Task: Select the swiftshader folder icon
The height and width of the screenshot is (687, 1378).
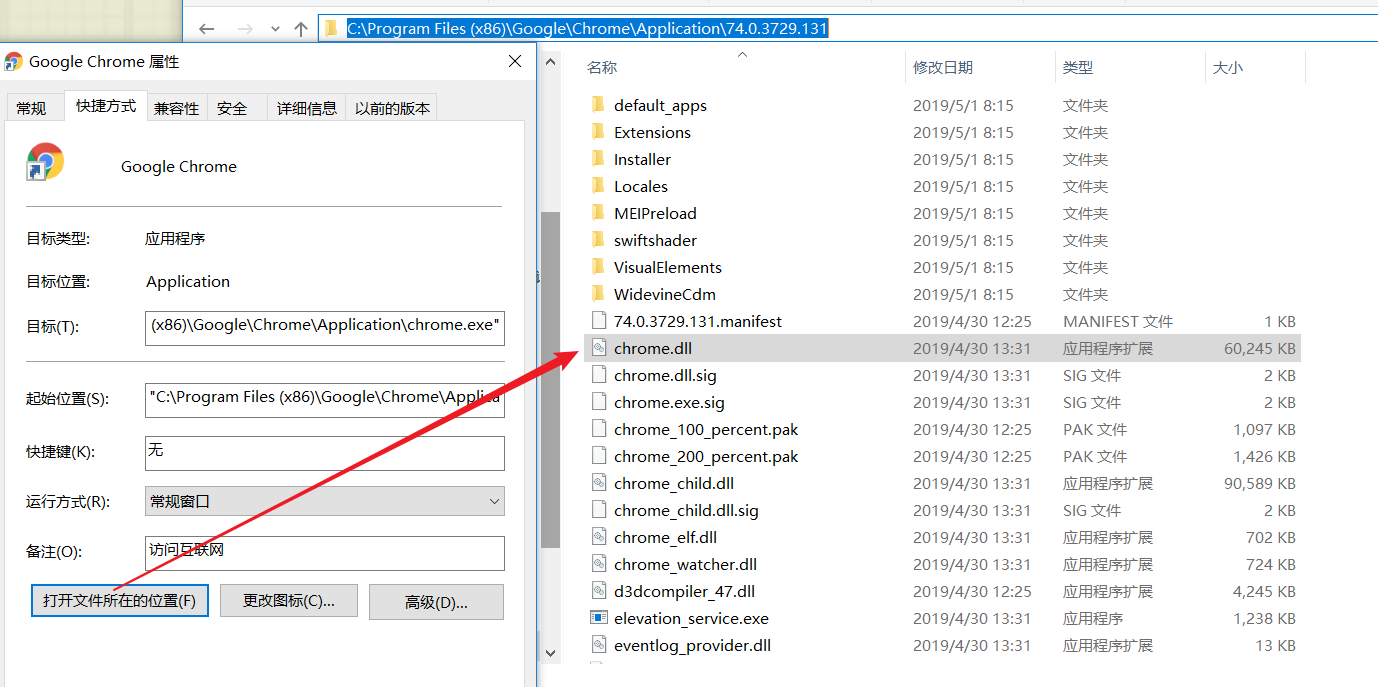Action: pos(598,240)
